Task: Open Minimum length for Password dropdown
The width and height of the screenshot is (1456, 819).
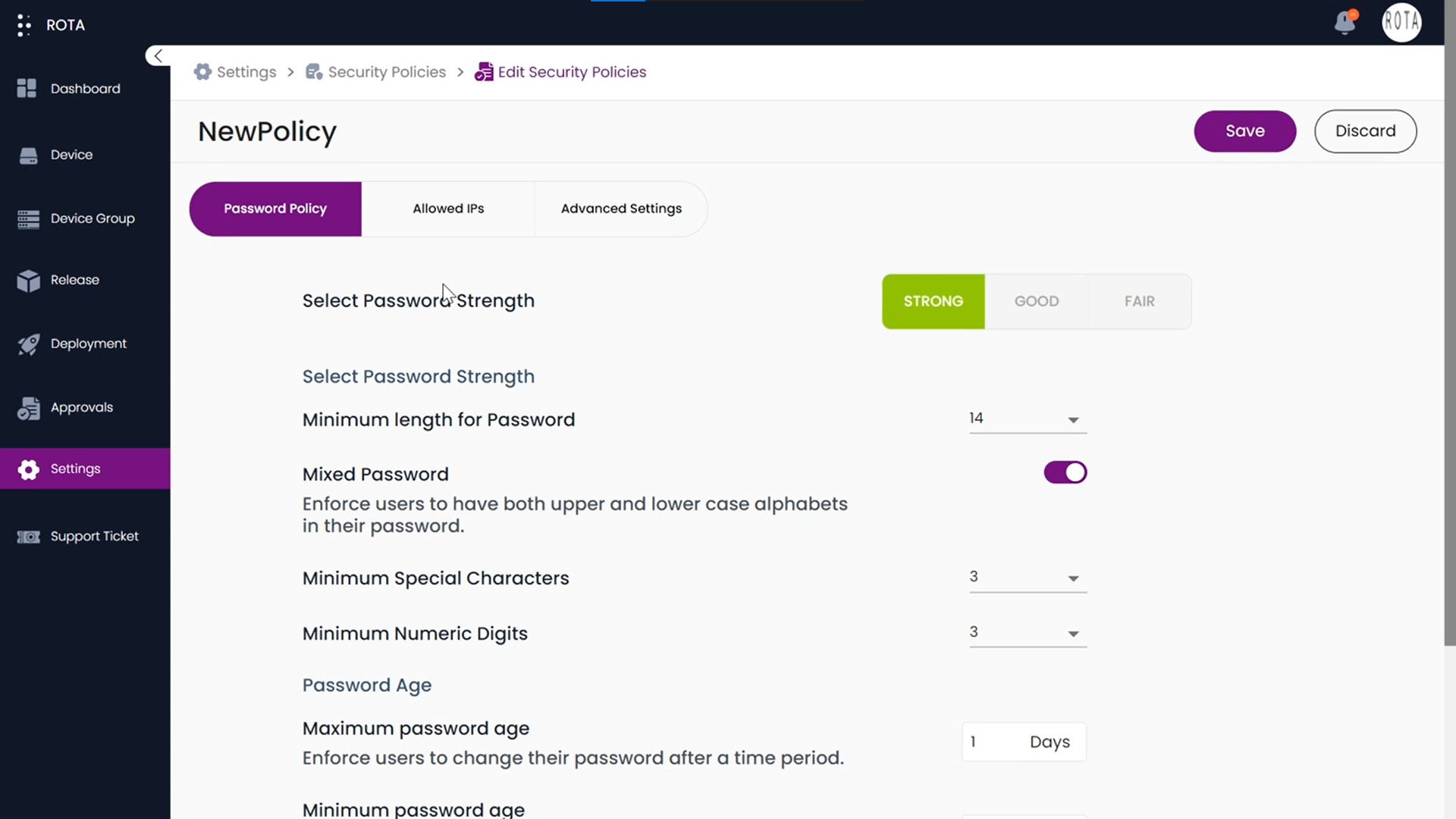Action: pos(1027,419)
